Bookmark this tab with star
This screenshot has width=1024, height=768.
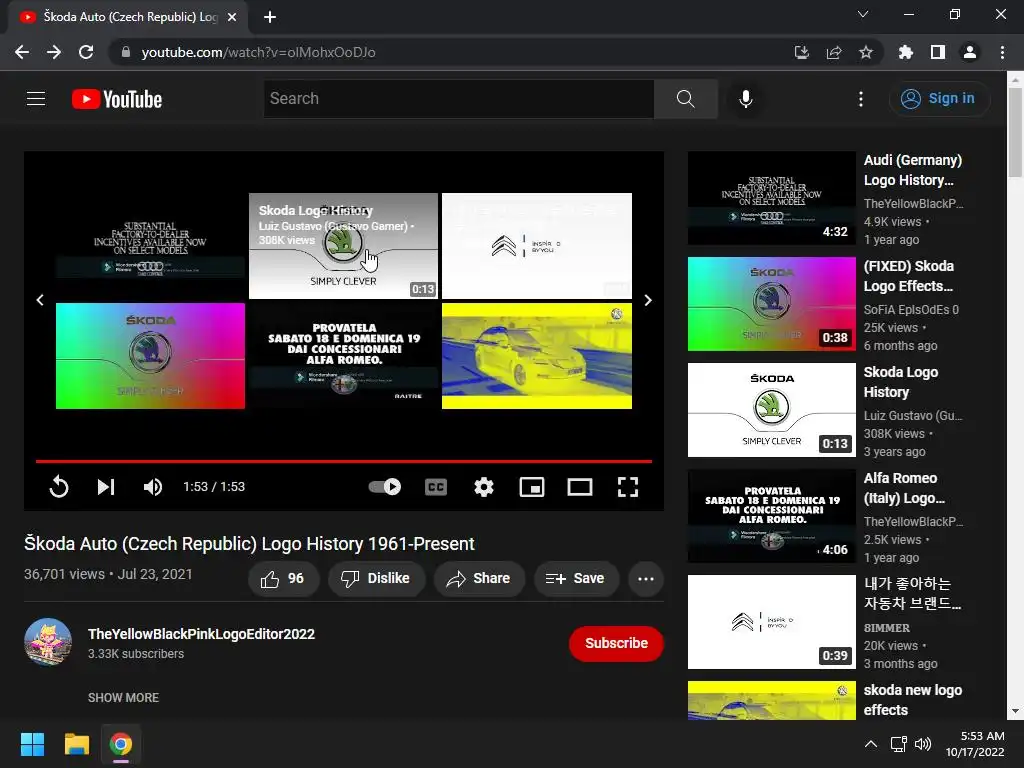click(865, 52)
